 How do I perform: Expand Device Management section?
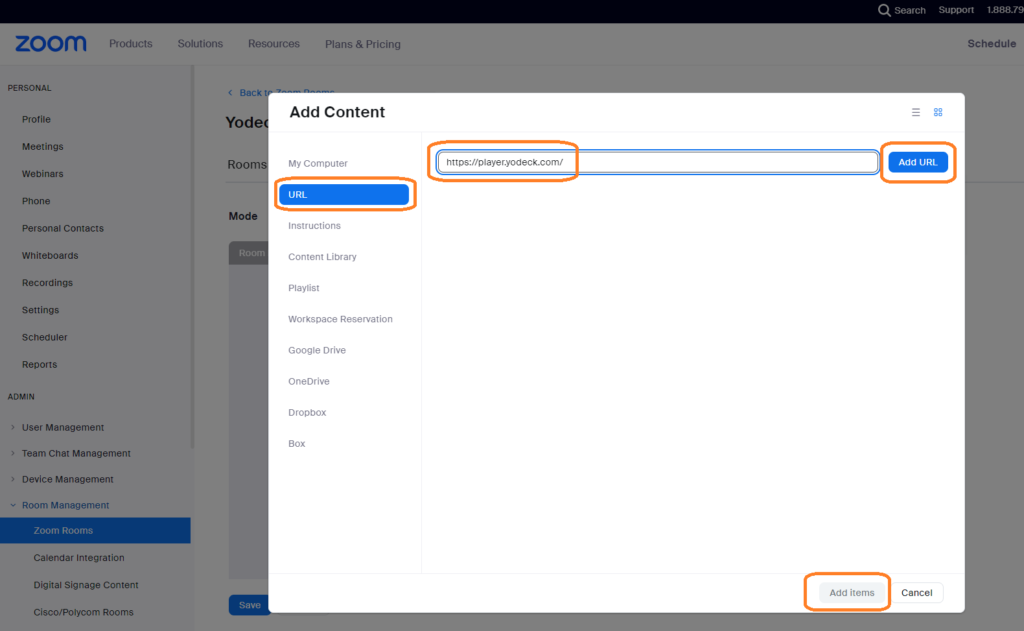[x=12, y=479]
